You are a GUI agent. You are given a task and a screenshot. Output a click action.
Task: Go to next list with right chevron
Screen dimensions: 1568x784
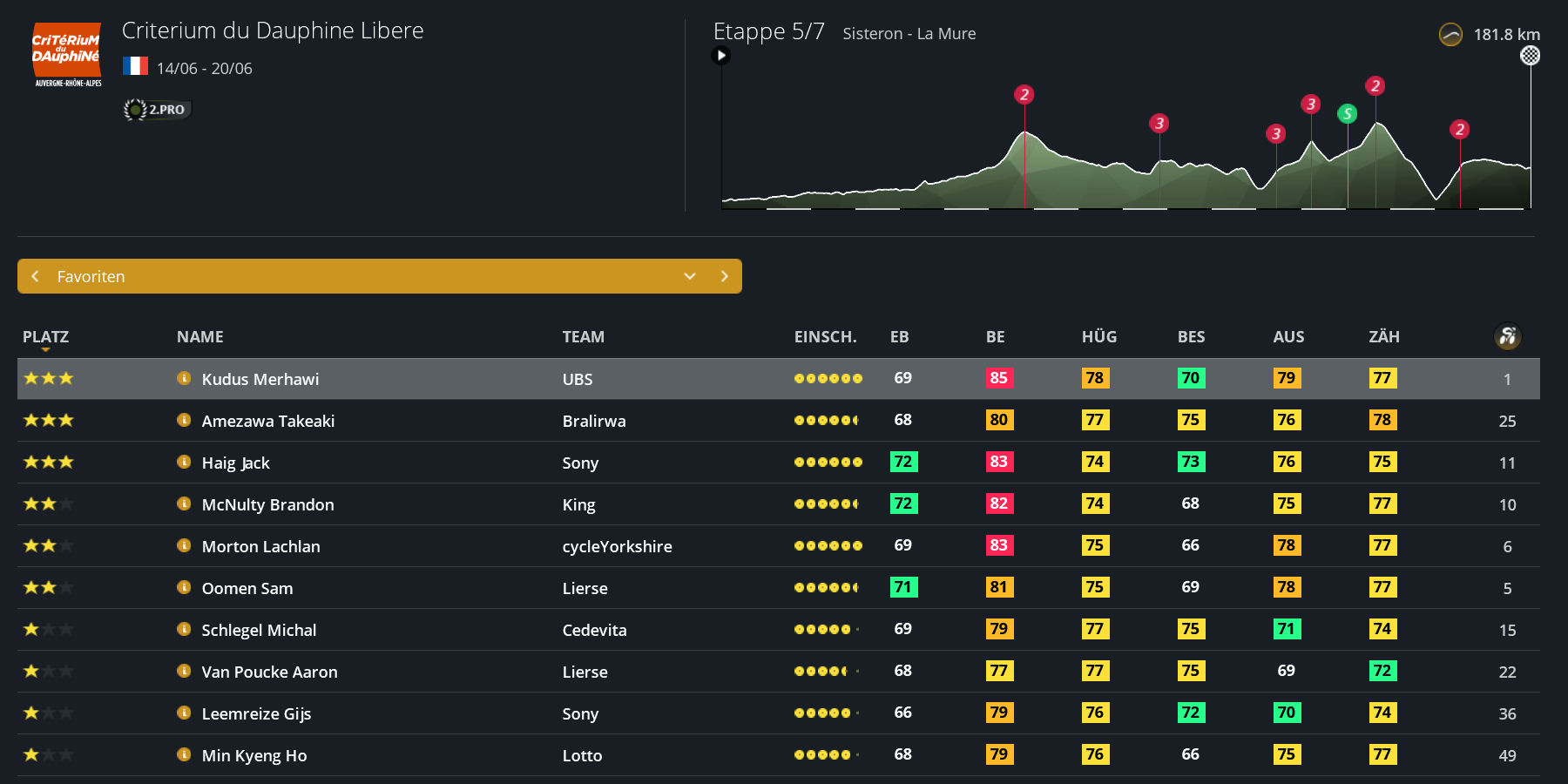pyautogui.click(x=724, y=276)
